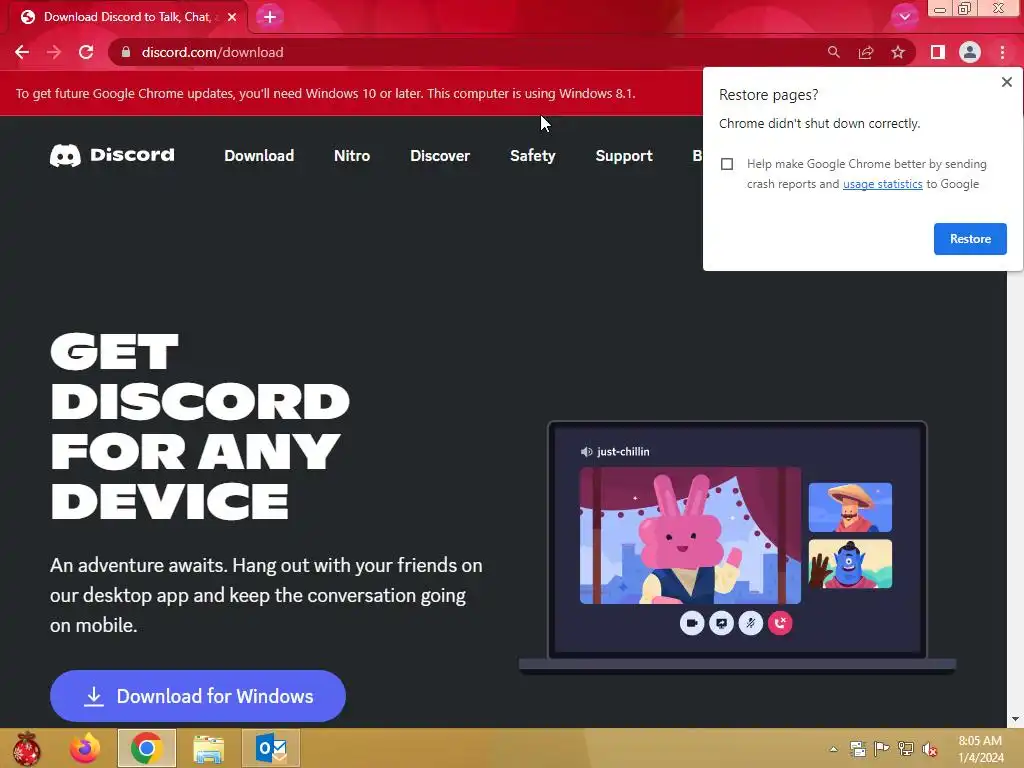Open a new tab with the plus button

click(270, 17)
